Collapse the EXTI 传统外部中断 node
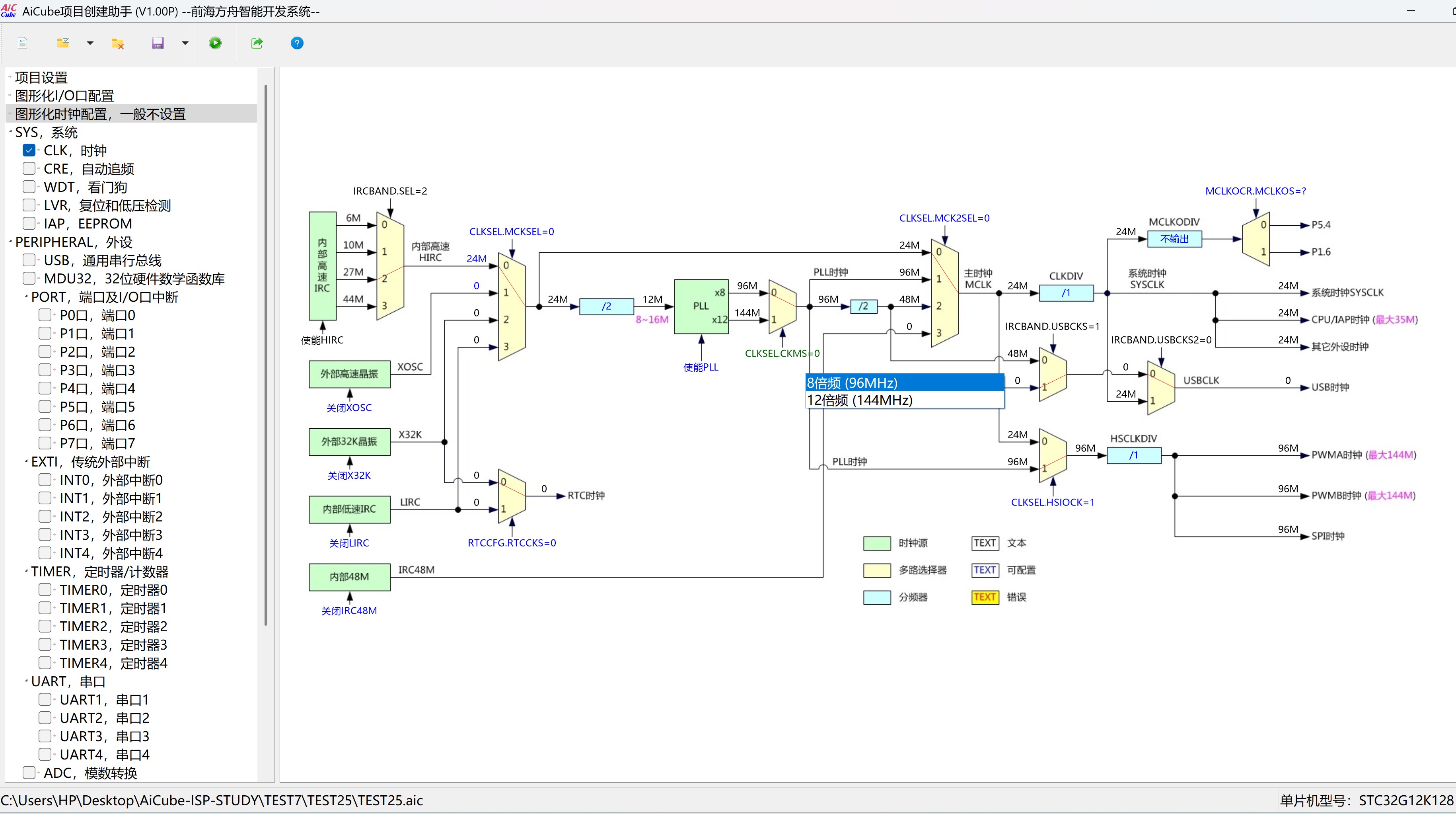Viewport: 1456px width, 814px height. point(27,462)
